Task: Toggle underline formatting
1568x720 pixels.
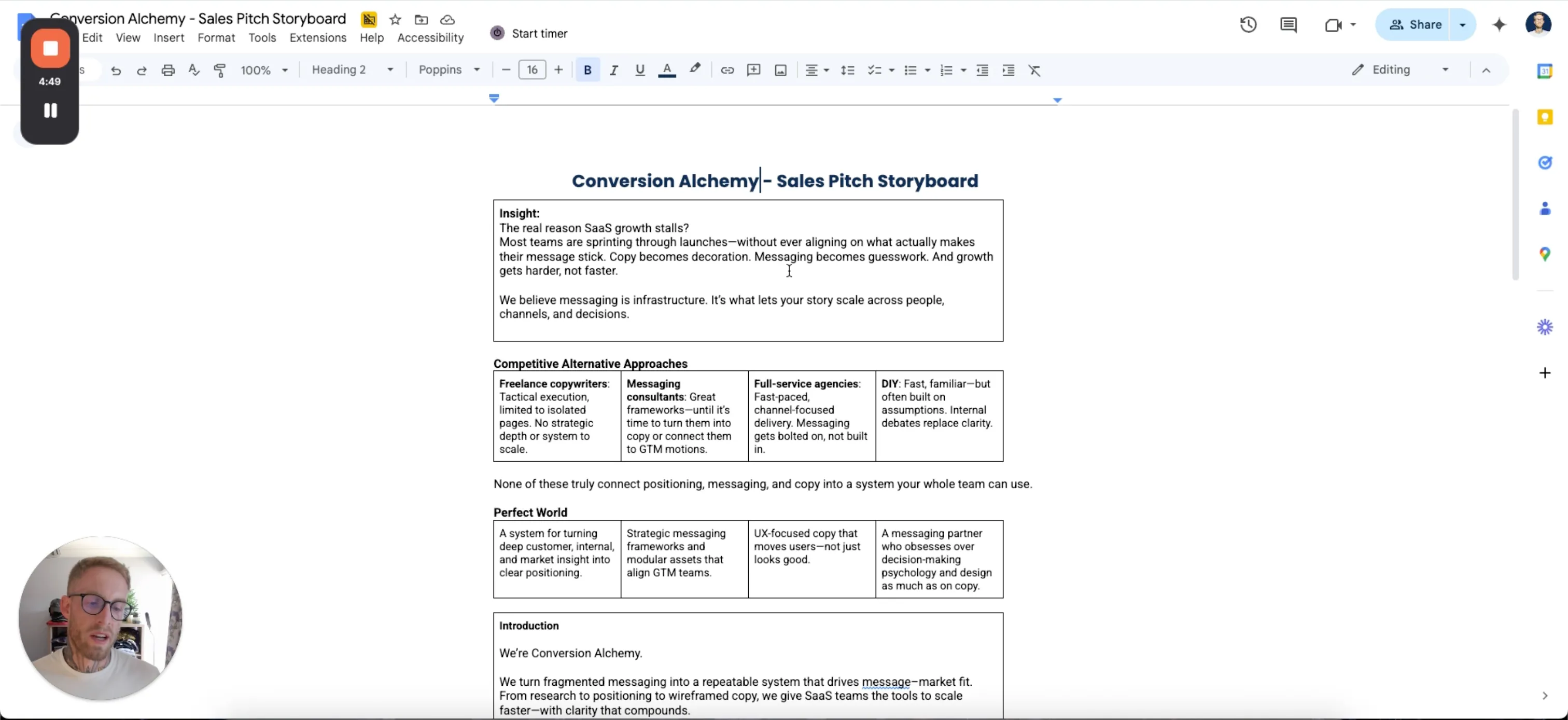Action: pos(640,70)
